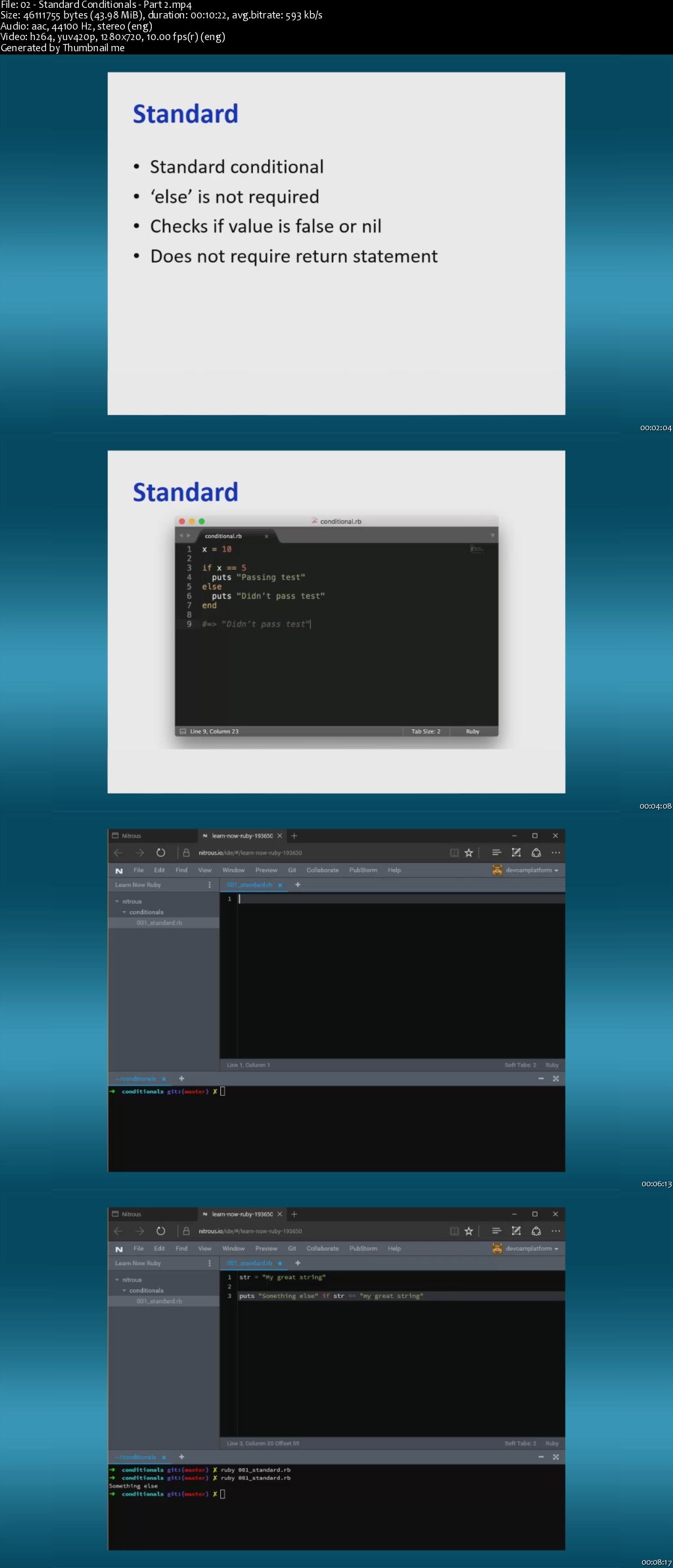Viewport: 673px width, 1568px height.
Task: Collapse the nitrous folder in the empty-editor frame
Action: click(117, 901)
